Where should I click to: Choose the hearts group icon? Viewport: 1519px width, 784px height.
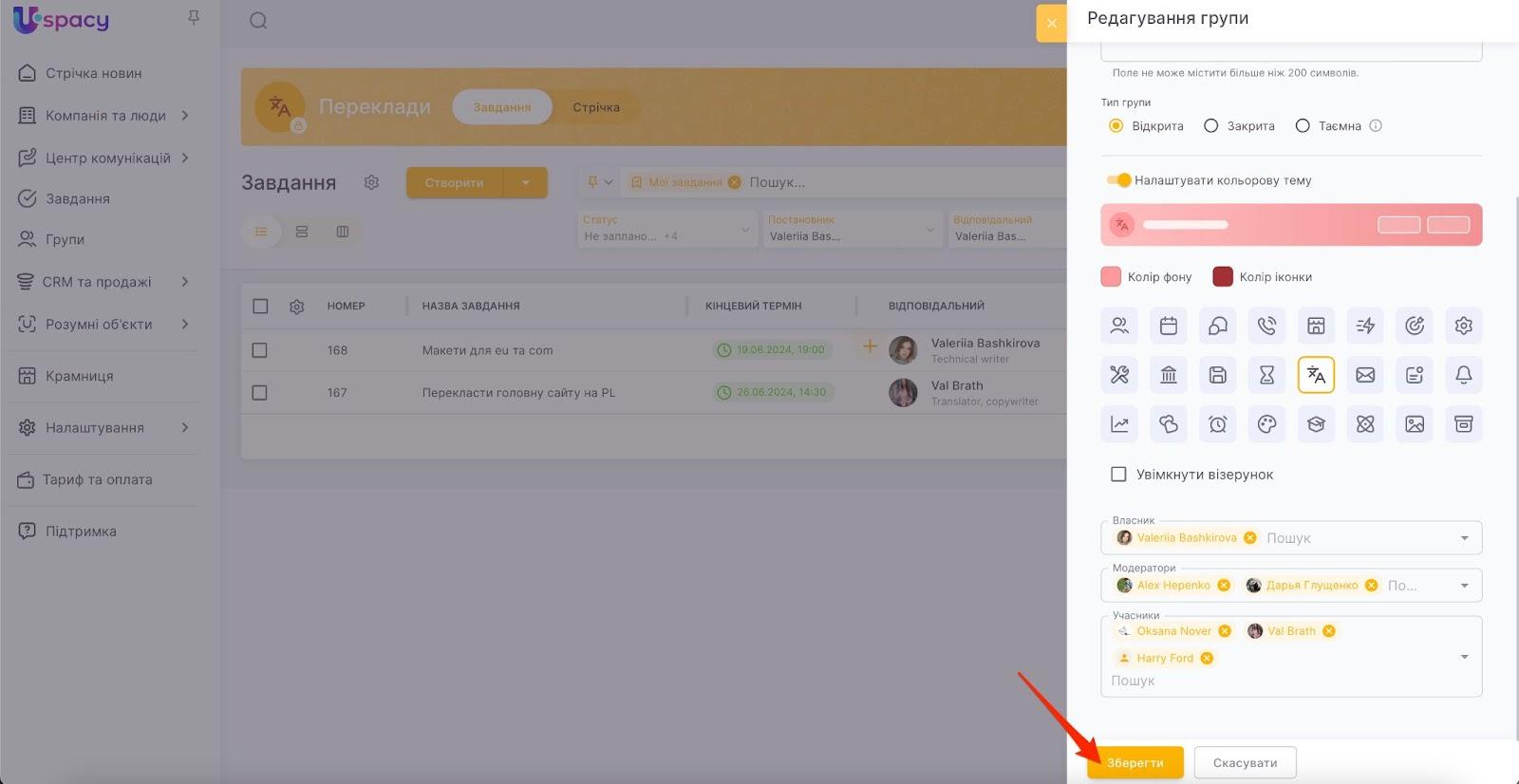(1169, 424)
